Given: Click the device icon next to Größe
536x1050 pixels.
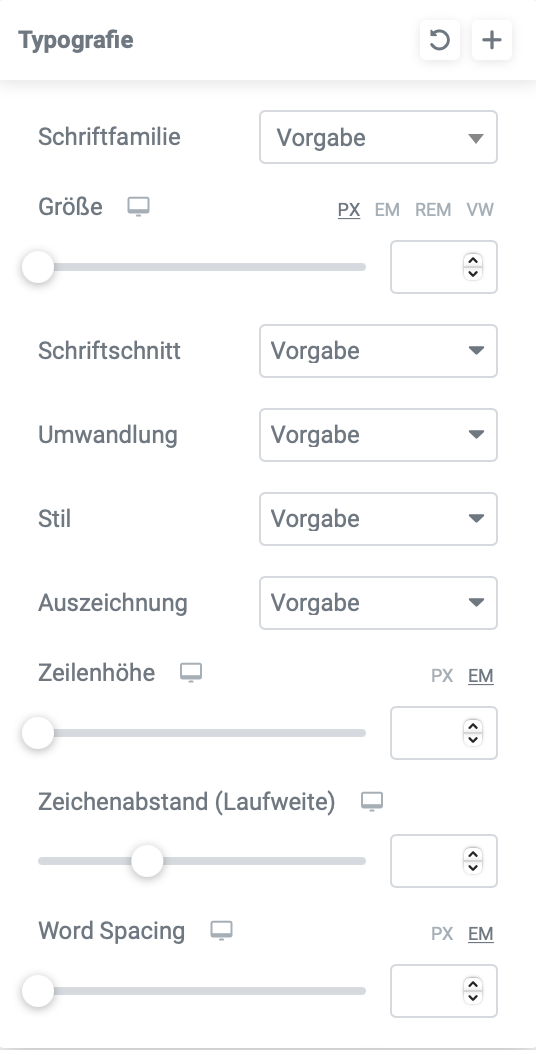Looking at the screenshot, I should point(139,207).
